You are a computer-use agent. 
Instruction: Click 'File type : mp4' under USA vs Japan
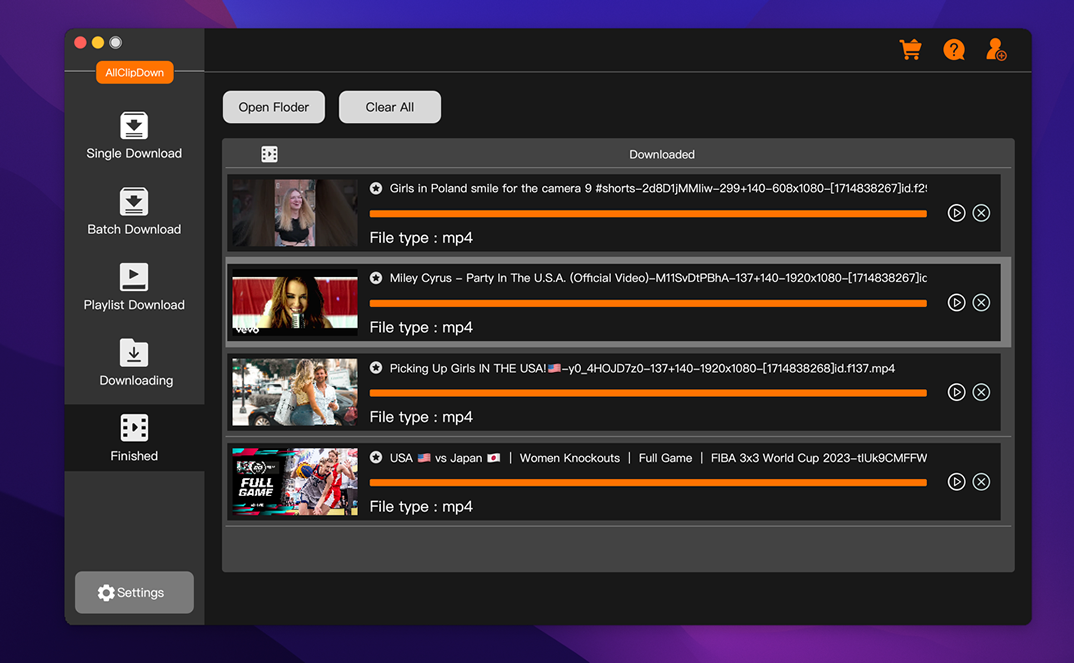coord(421,507)
